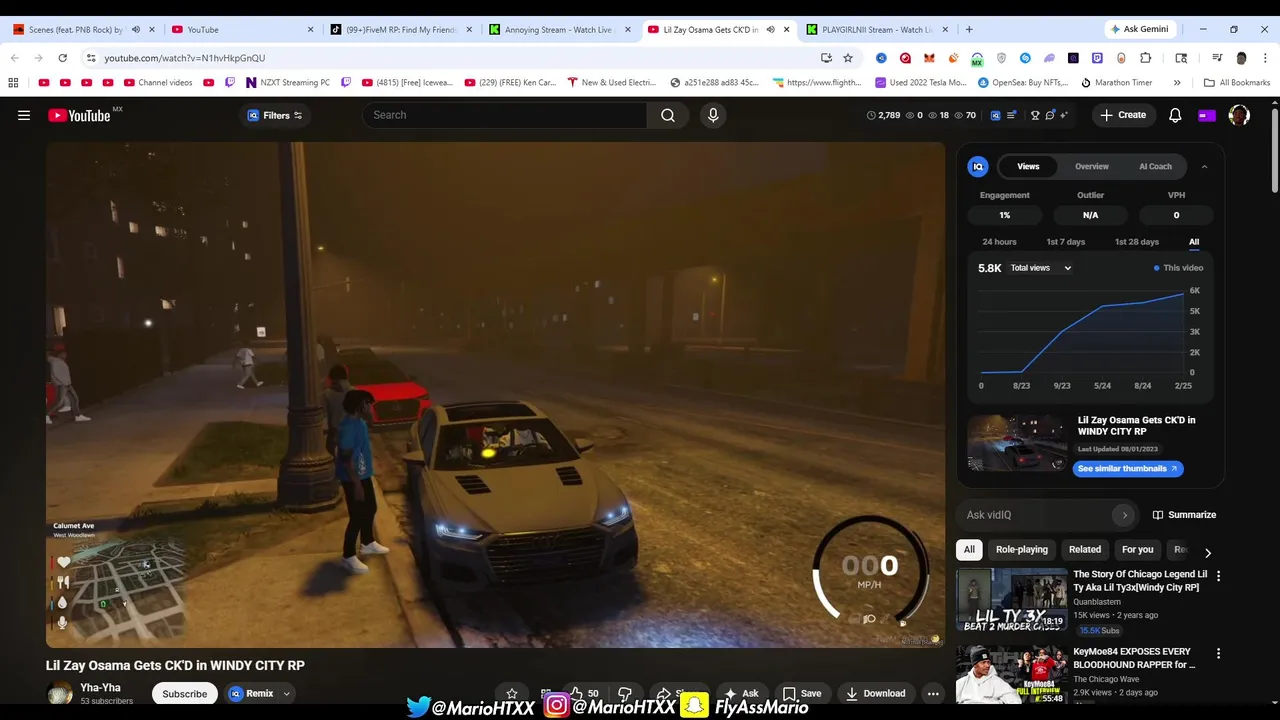
Task: Click the vidIQ panel logo badge
Action: [x=978, y=167]
